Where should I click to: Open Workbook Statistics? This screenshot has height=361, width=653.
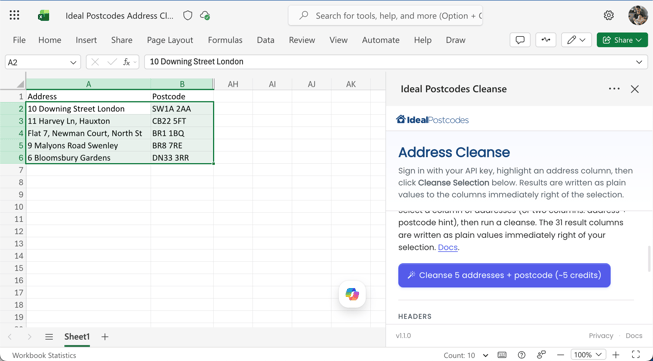click(x=44, y=355)
